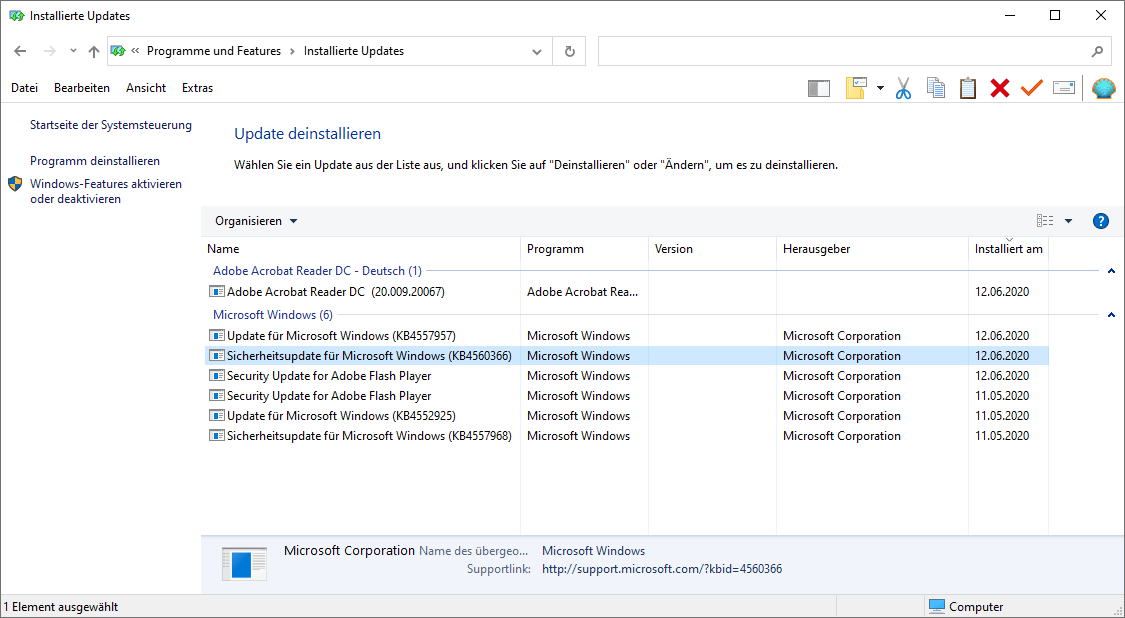Click the orange checkmark Properties icon
Image resolution: width=1125 pixels, height=618 pixels.
pos(1031,88)
